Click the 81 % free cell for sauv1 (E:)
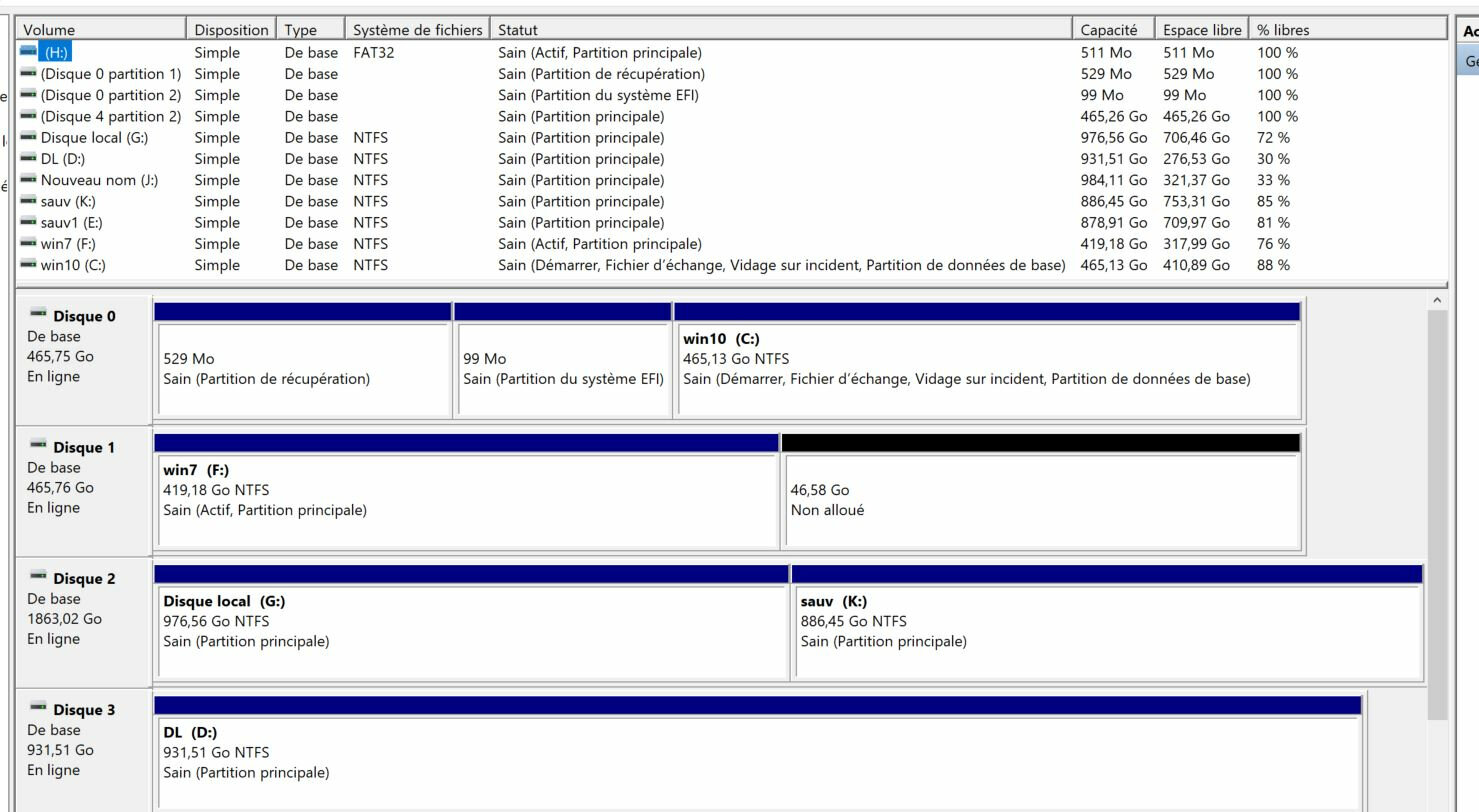Image resolution: width=1479 pixels, height=812 pixels. click(x=1273, y=222)
